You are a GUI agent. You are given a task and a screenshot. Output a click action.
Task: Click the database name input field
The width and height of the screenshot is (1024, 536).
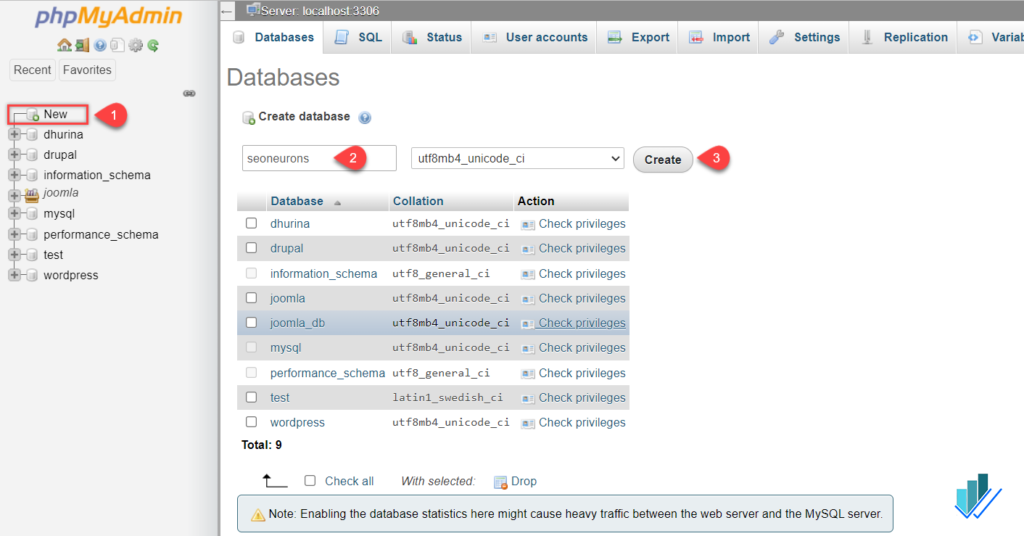pos(319,158)
